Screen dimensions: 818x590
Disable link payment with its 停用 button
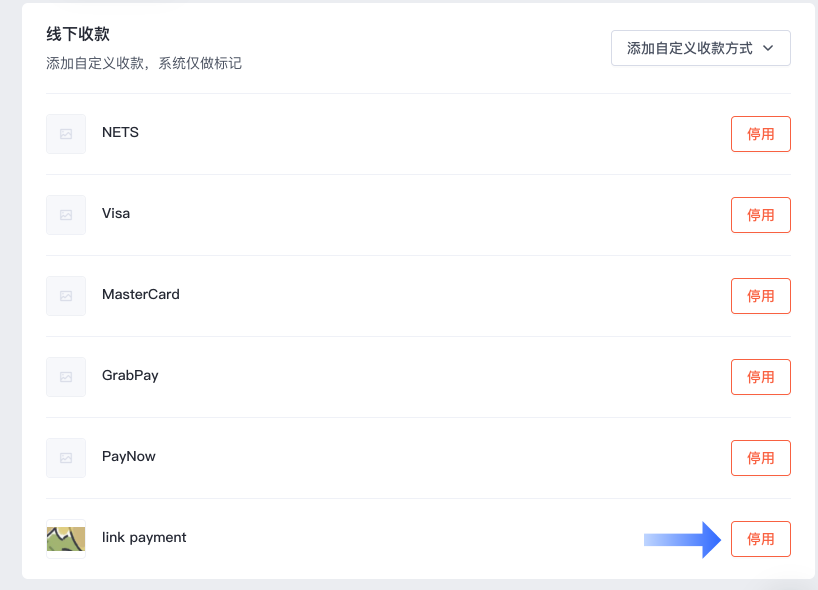pyautogui.click(x=761, y=539)
